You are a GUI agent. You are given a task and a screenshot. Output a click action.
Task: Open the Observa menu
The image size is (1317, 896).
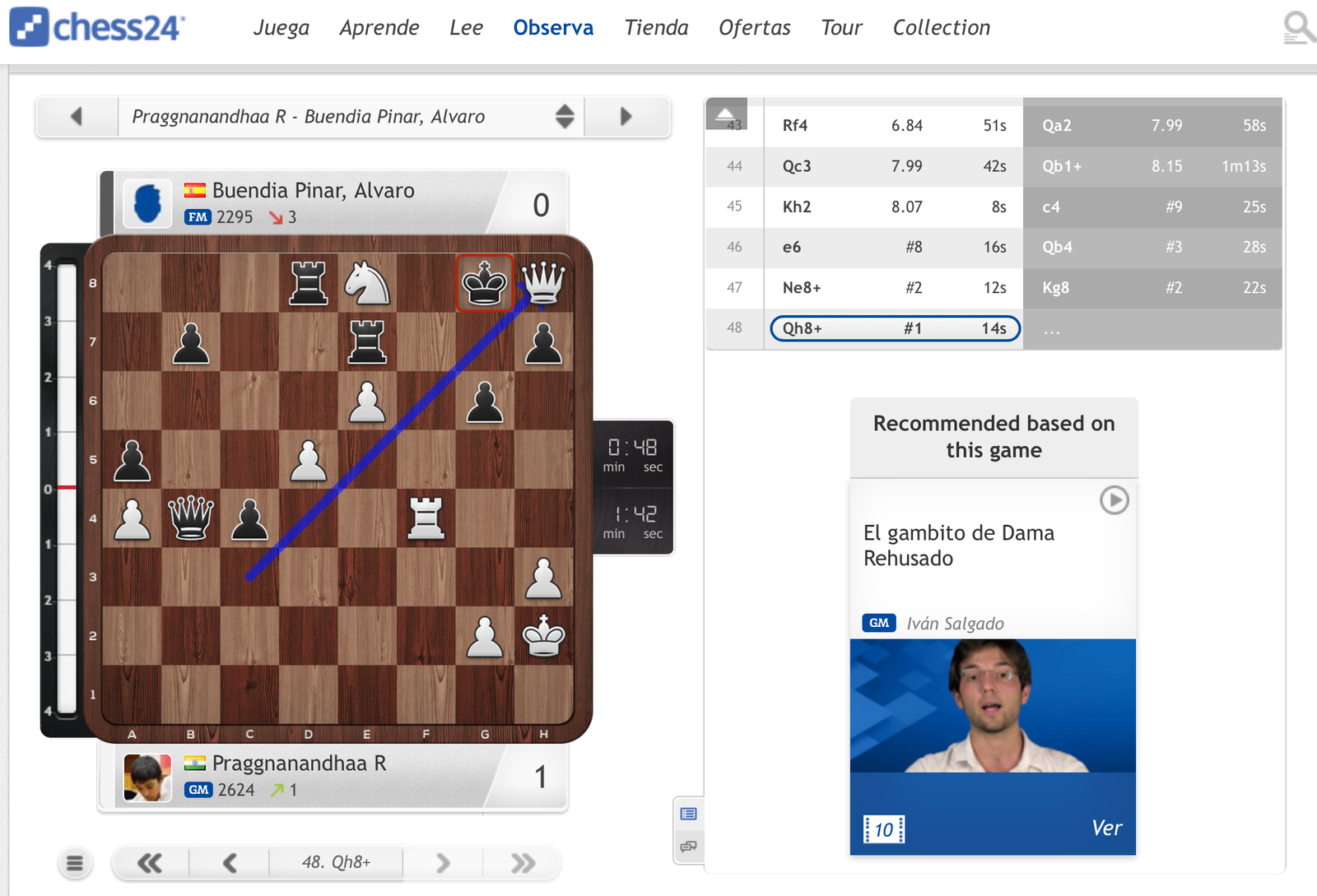(x=553, y=28)
